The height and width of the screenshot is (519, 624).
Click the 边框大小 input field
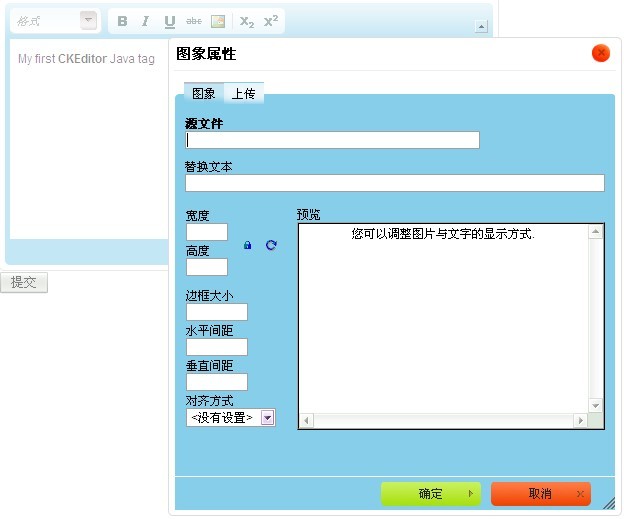(217, 312)
